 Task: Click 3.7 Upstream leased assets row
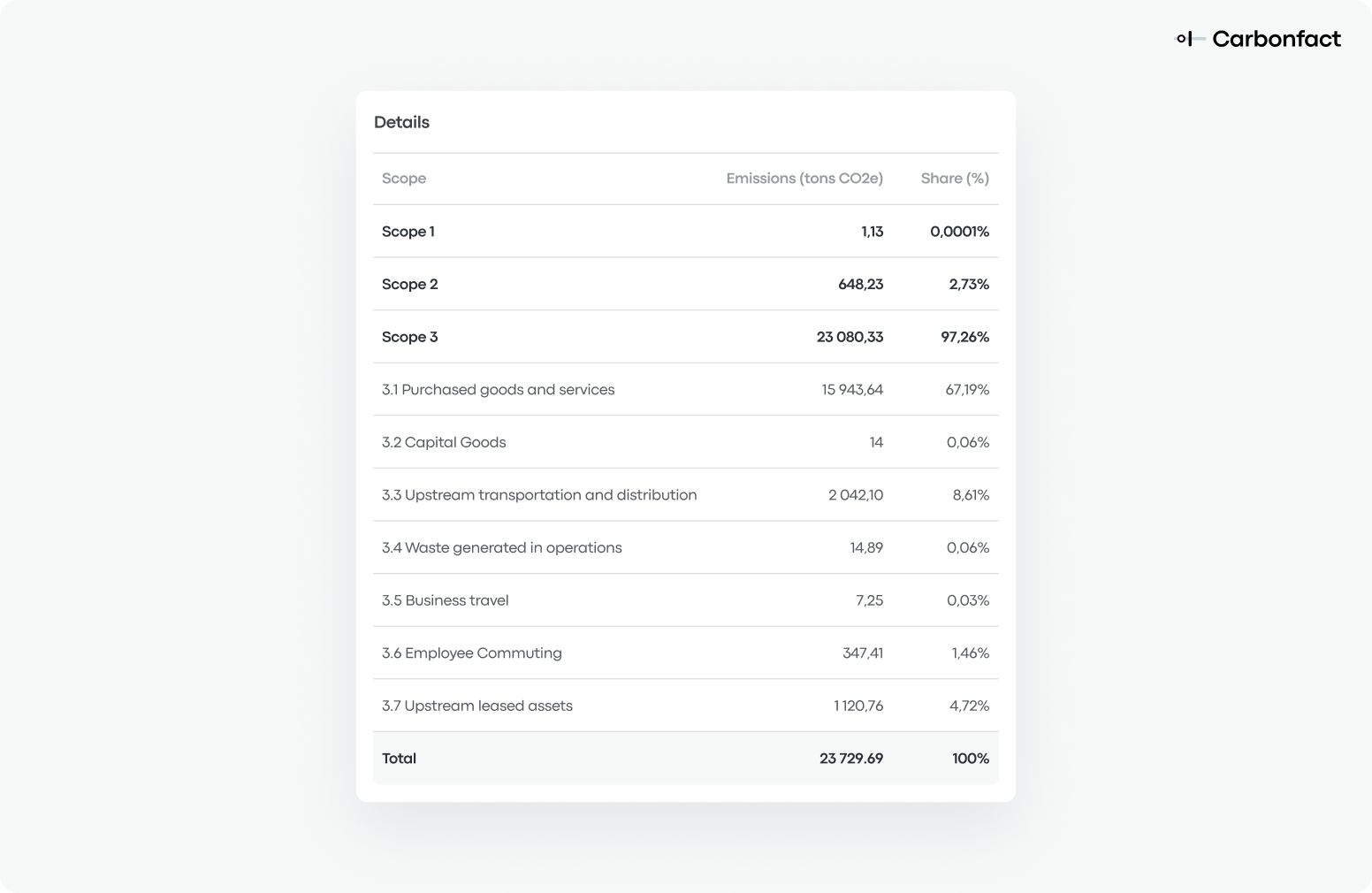click(686, 706)
